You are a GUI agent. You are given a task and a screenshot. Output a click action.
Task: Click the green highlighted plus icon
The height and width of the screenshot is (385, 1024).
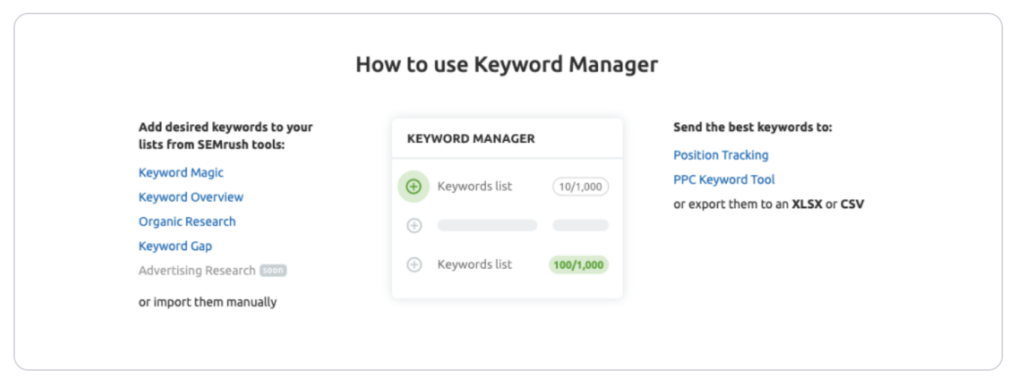(x=413, y=187)
